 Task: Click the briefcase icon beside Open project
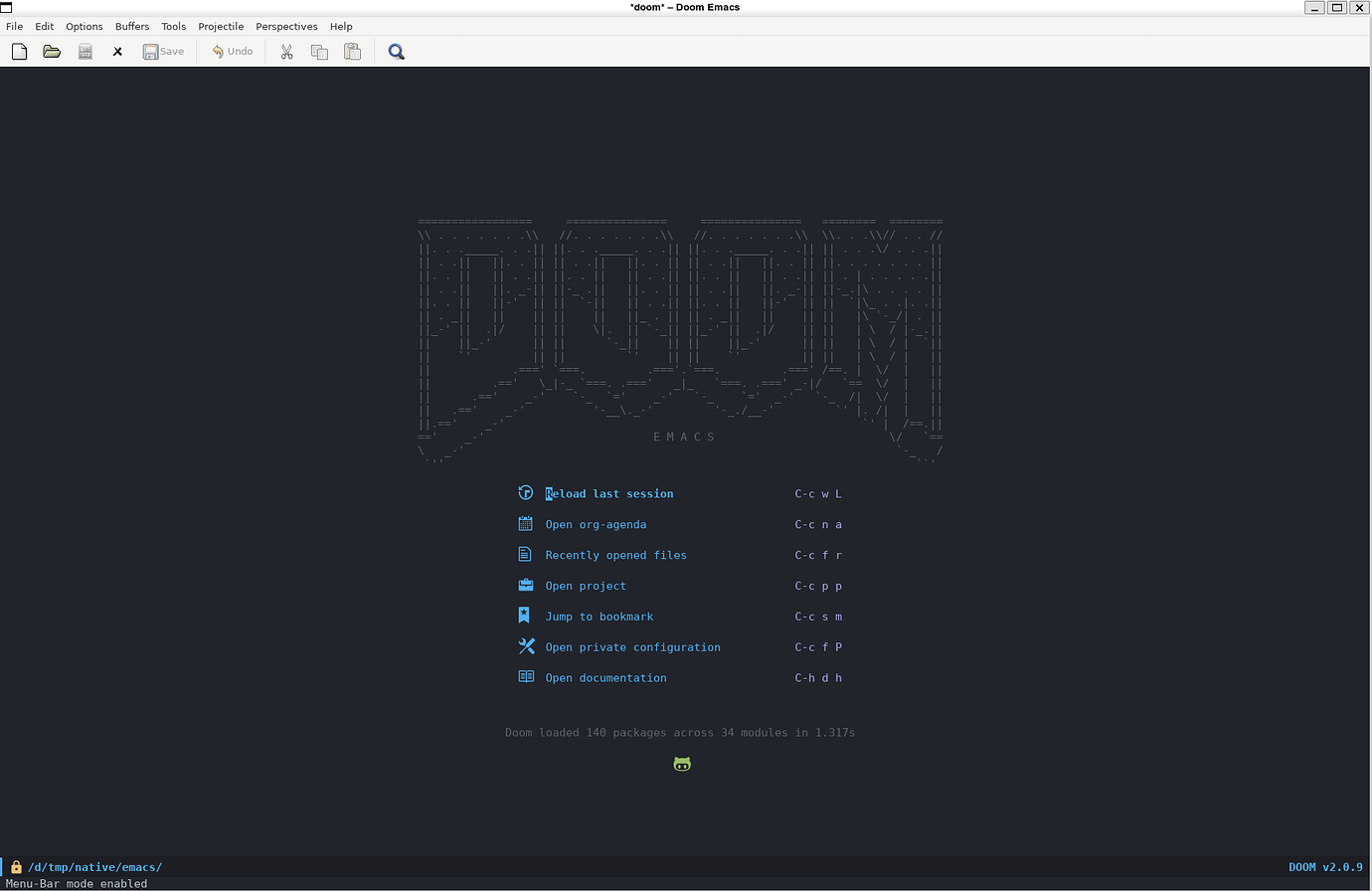[526, 586]
